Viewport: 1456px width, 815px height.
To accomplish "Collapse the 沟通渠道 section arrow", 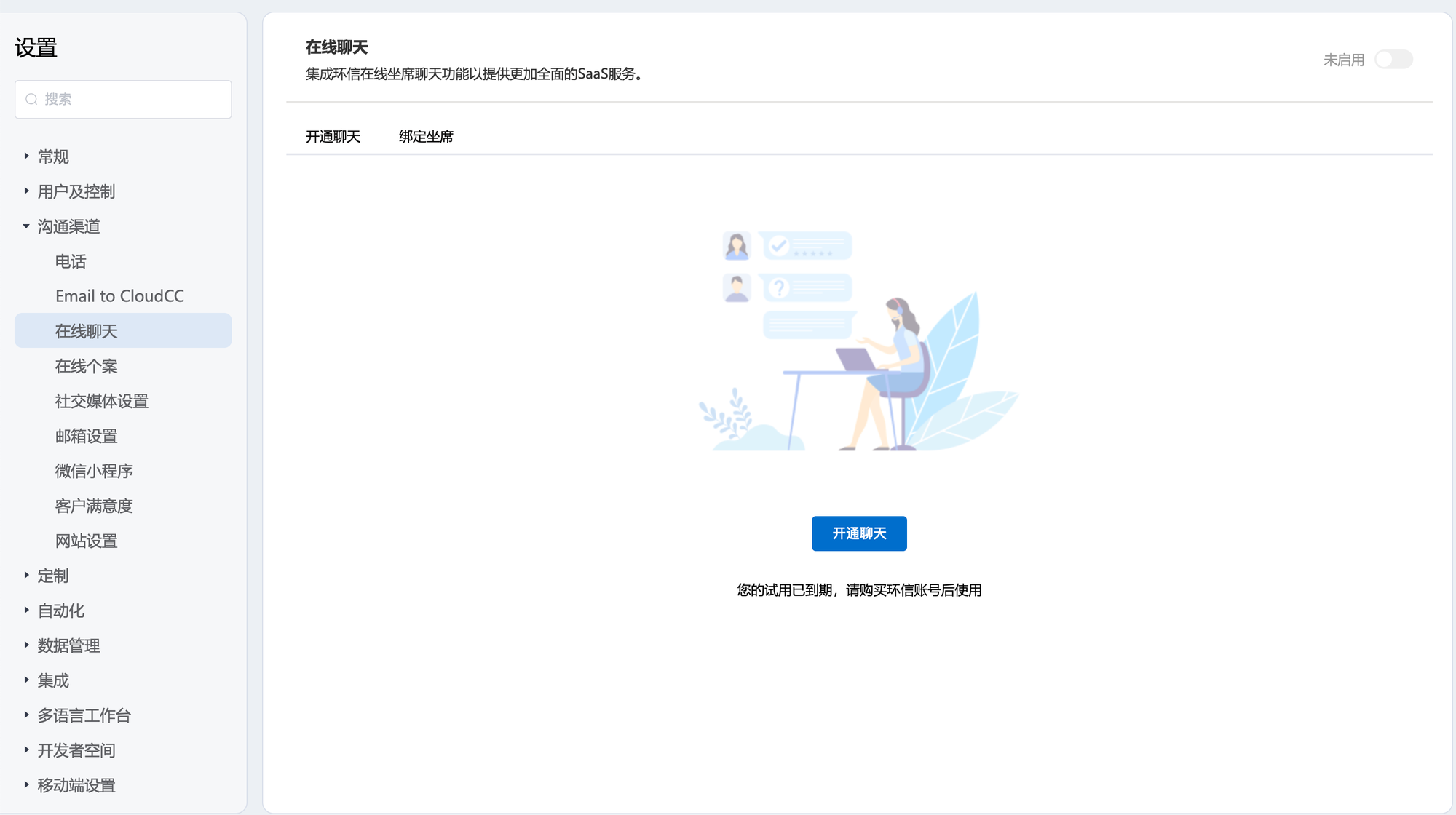I will pyautogui.click(x=26, y=226).
